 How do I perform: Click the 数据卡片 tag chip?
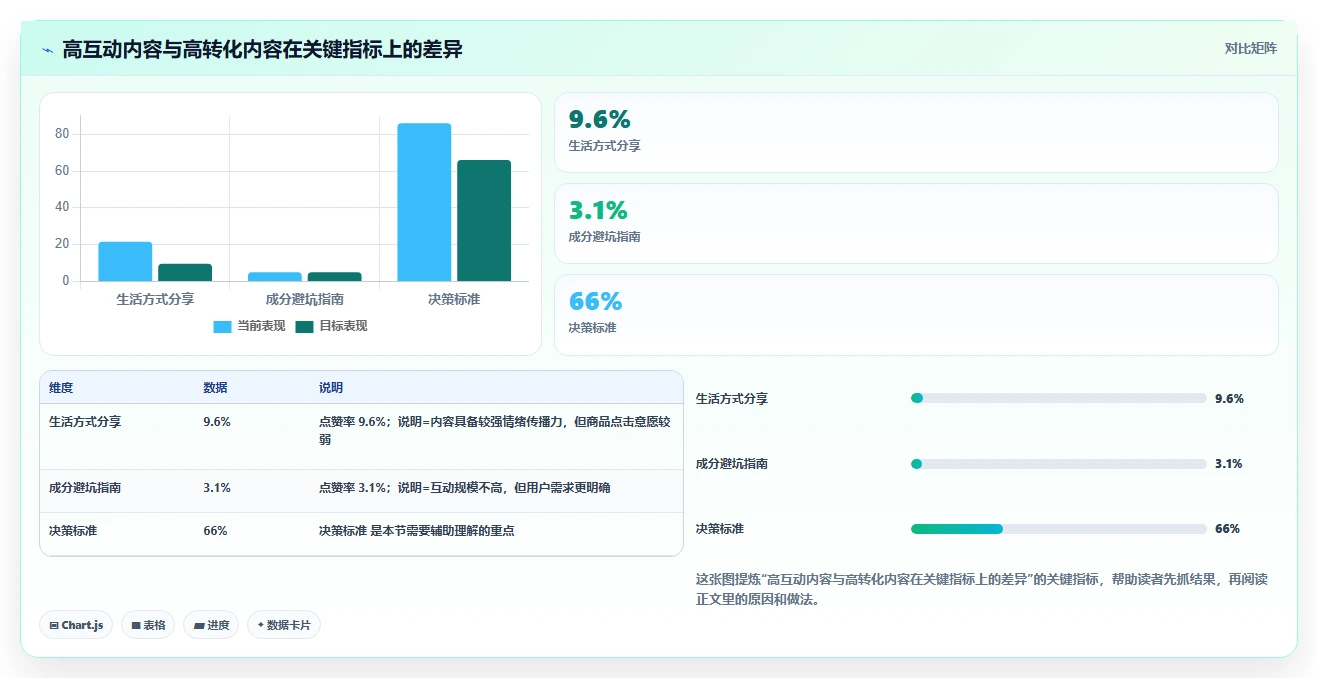[x=284, y=625]
